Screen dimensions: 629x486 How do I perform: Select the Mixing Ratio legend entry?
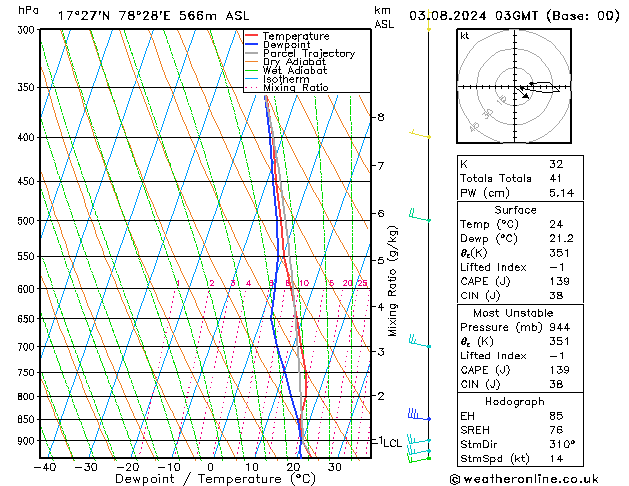[295, 88]
